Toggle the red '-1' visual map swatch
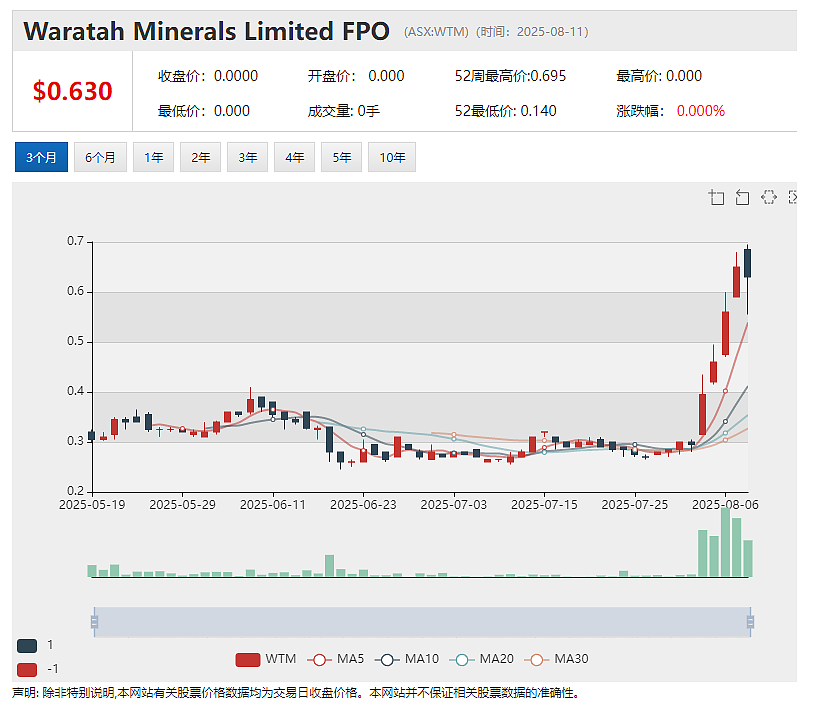The image size is (816, 714). pos(27,670)
